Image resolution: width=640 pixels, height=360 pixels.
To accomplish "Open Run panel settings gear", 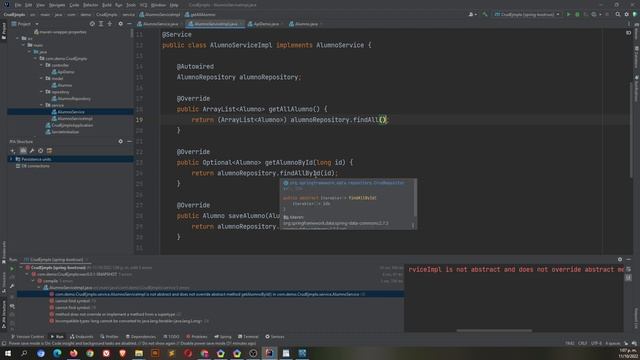I will (x=620, y=259).
